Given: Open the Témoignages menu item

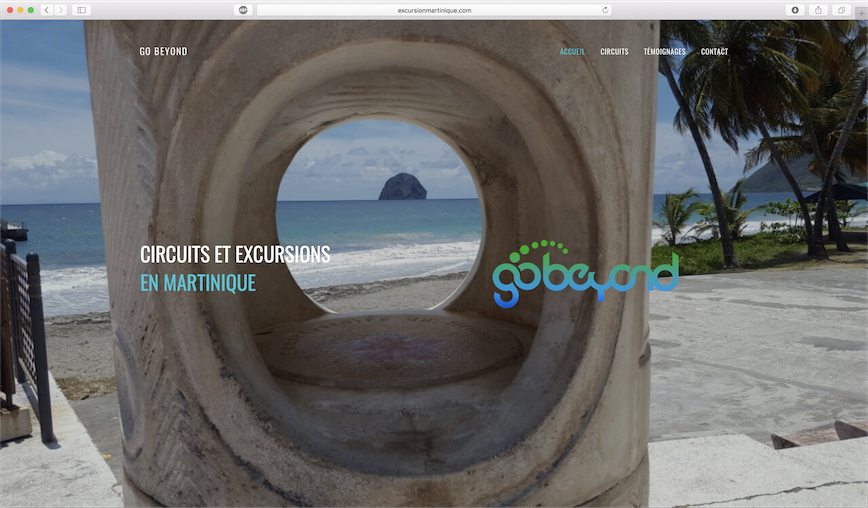Looking at the screenshot, I should tap(664, 51).
